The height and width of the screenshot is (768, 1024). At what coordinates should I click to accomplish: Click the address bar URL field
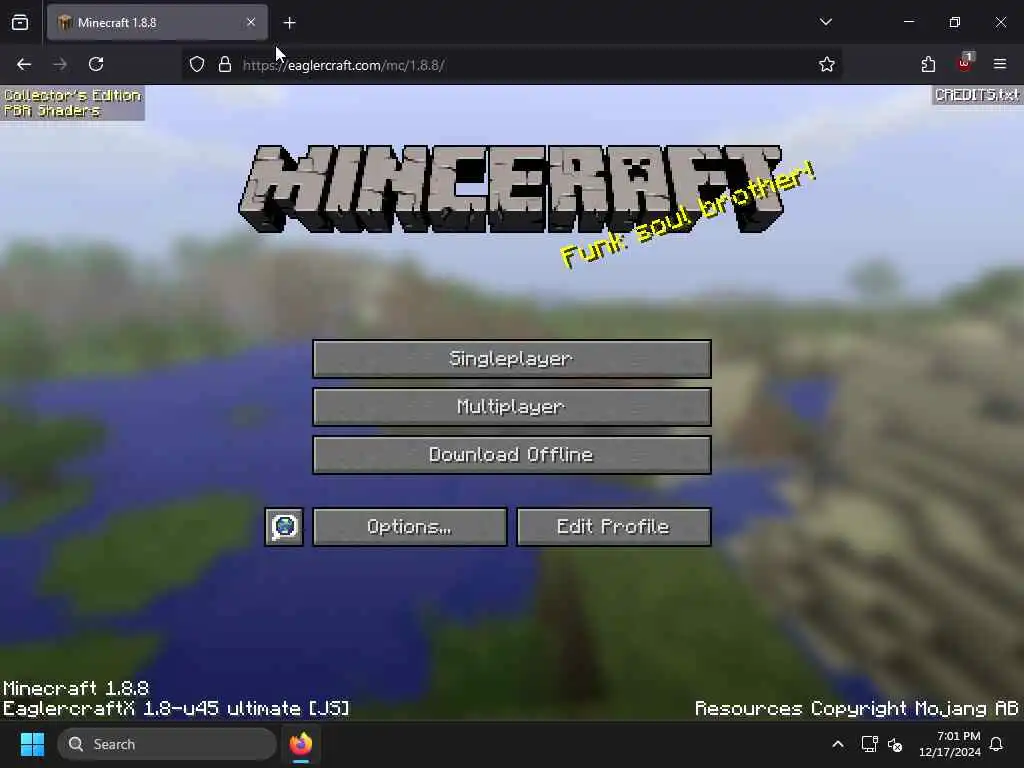coord(511,65)
